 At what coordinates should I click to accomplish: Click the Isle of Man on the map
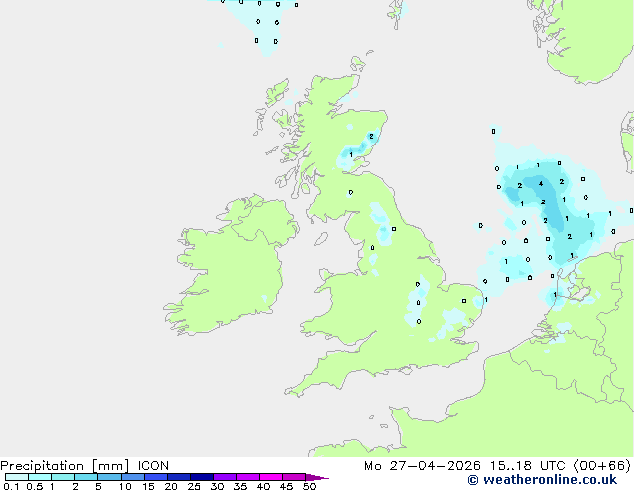[x=321, y=239]
